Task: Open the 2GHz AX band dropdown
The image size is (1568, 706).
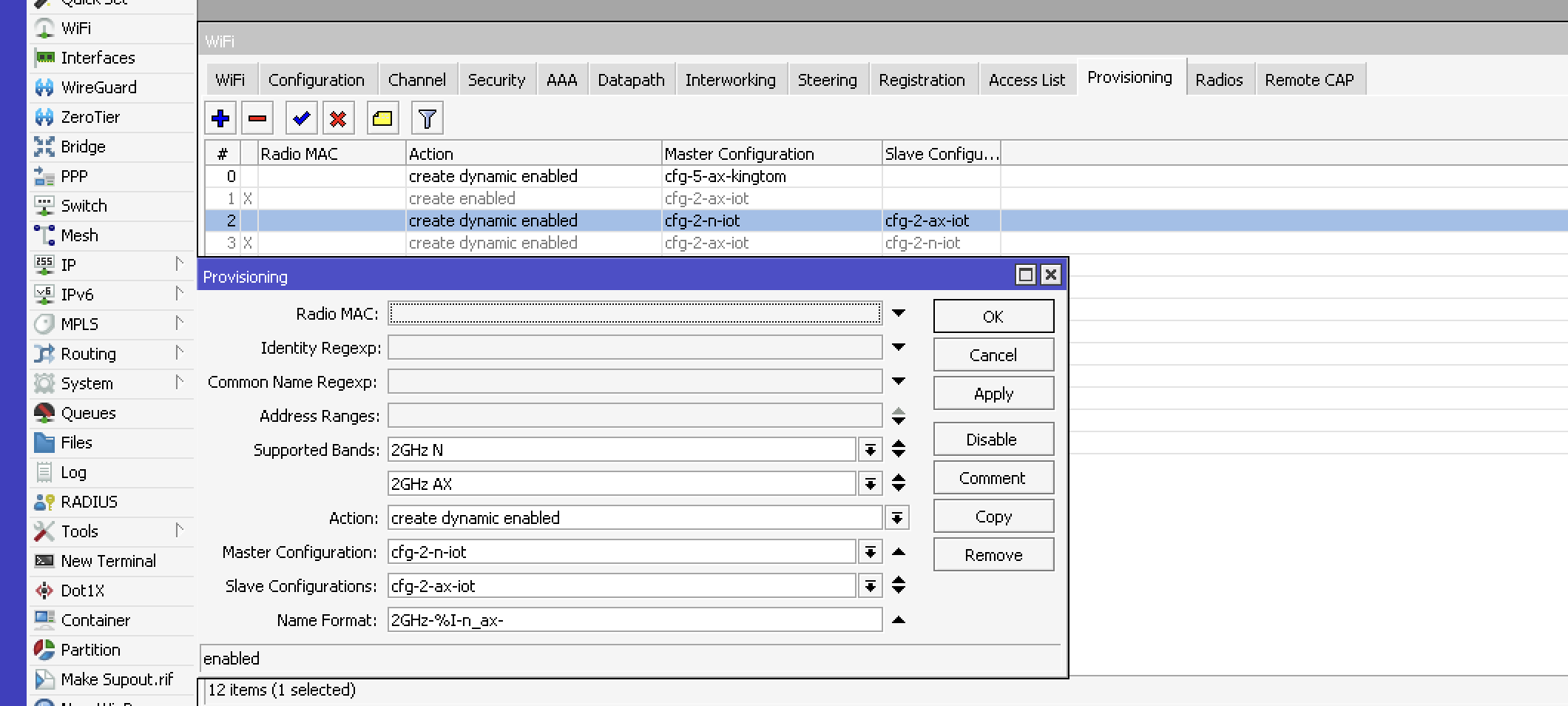Action: point(871,484)
